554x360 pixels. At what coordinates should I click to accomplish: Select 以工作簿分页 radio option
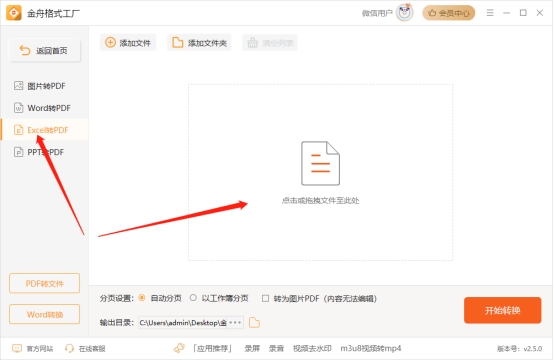[193, 298]
